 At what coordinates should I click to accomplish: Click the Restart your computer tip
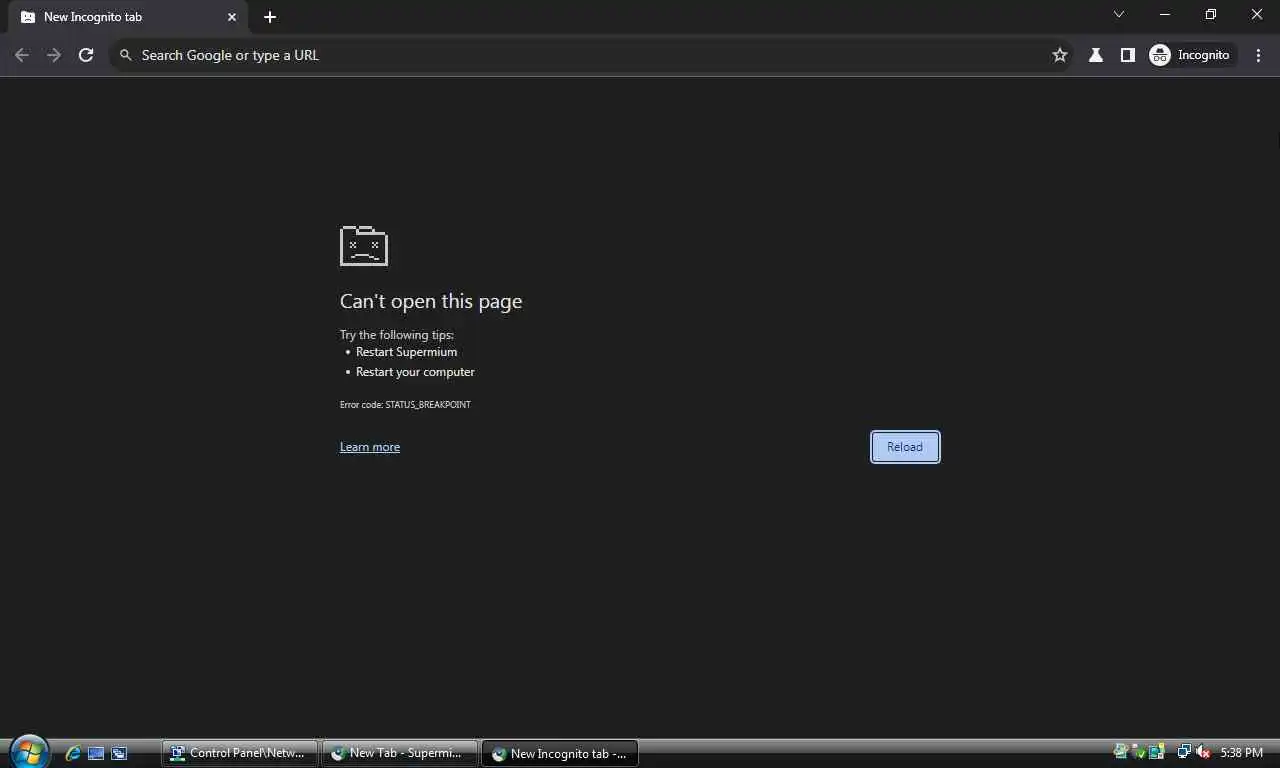click(x=415, y=372)
